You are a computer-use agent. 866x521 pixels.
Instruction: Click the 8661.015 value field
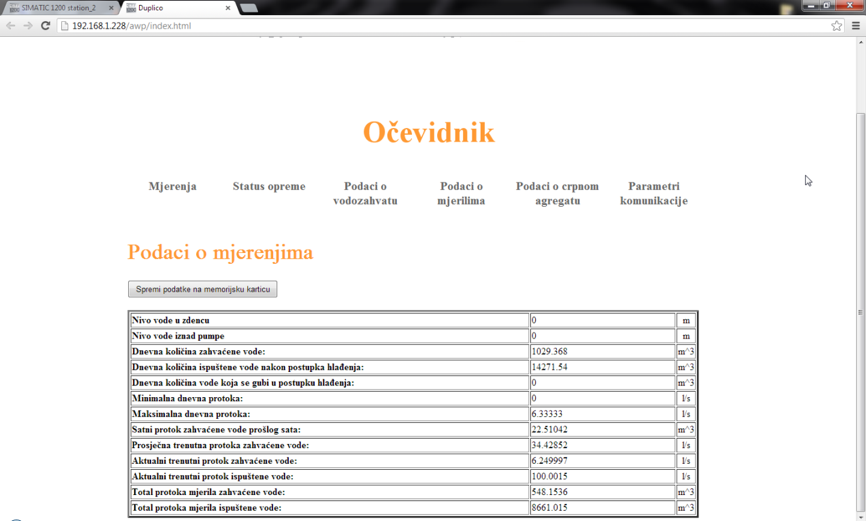tap(602, 507)
